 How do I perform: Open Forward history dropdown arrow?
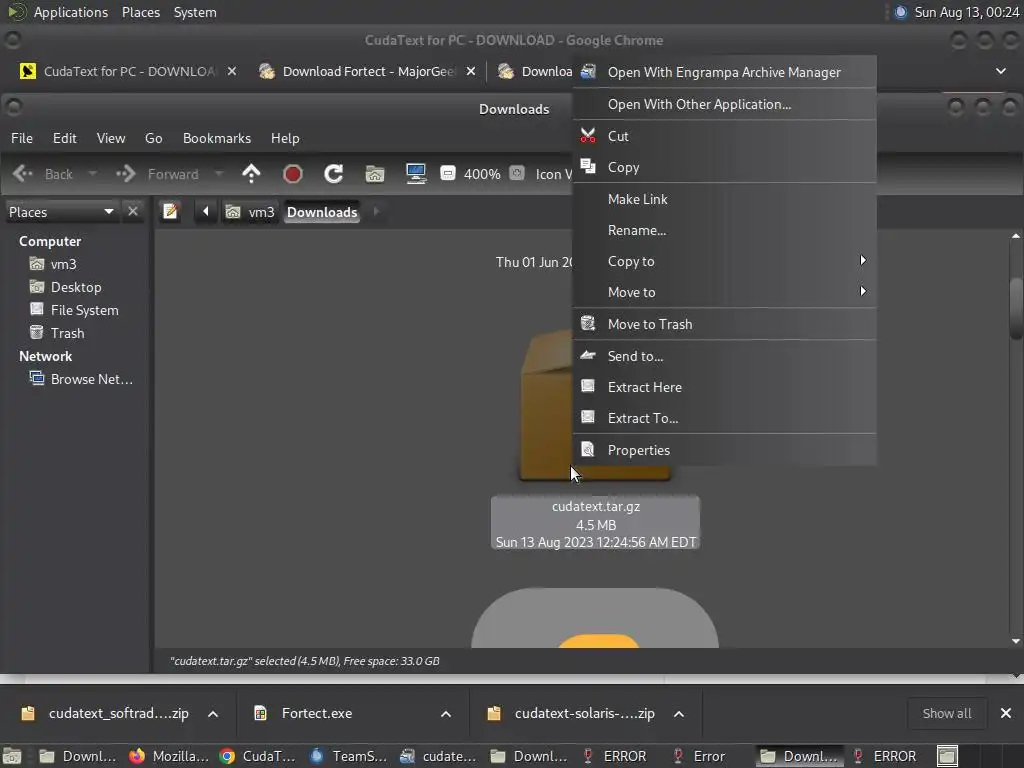[x=219, y=174]
